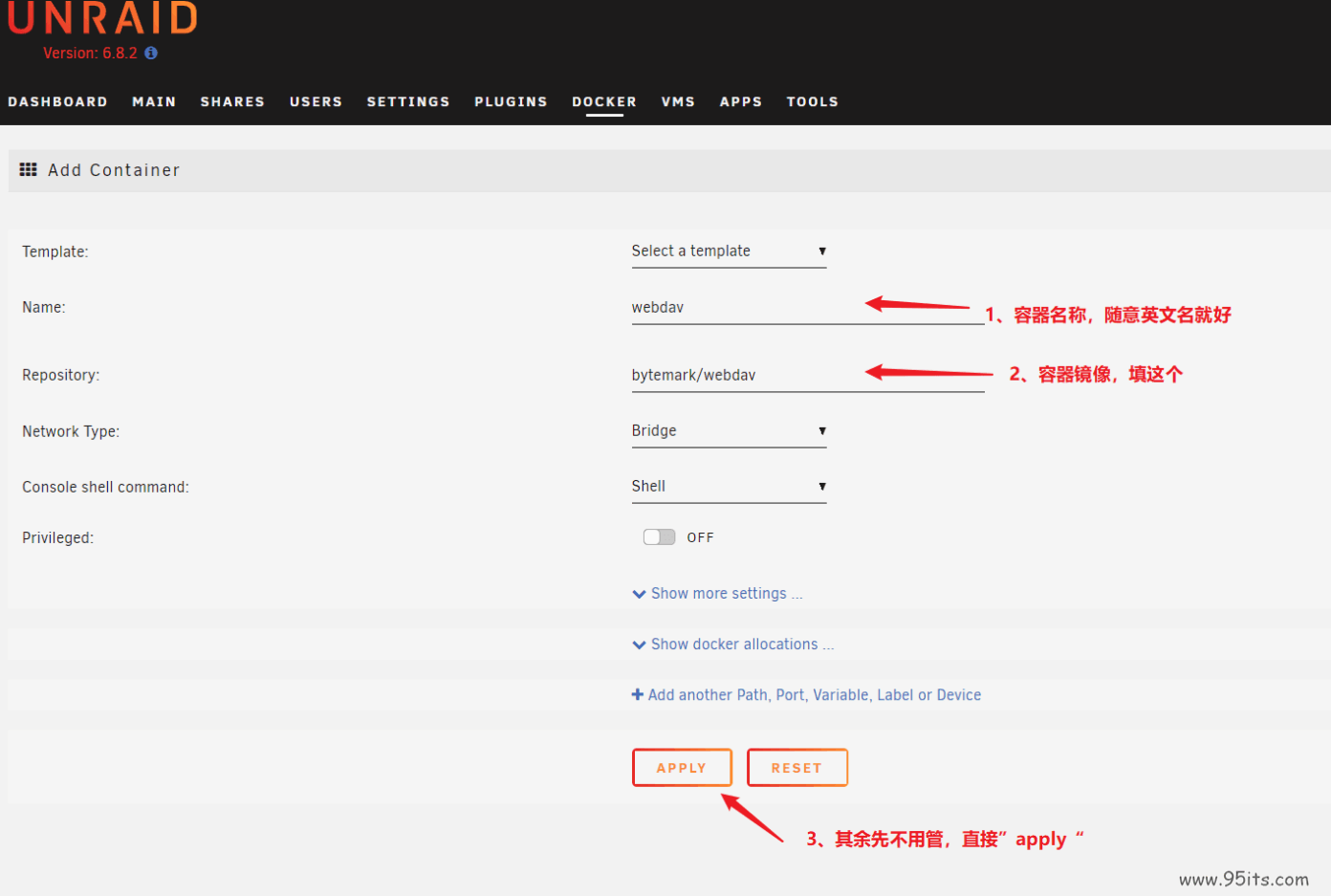Image resolution: width=1331 pixels, height=896 pixels.
Task: Open the Users tab
Action: point(316,101)
